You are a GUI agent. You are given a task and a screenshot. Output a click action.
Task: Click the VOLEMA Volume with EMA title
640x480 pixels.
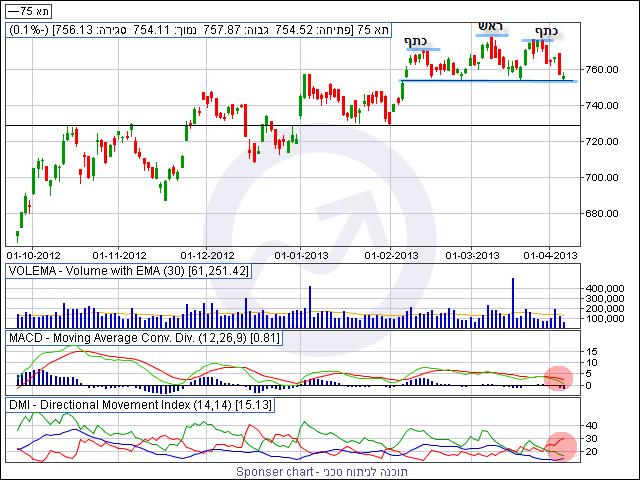coord(129,271)
